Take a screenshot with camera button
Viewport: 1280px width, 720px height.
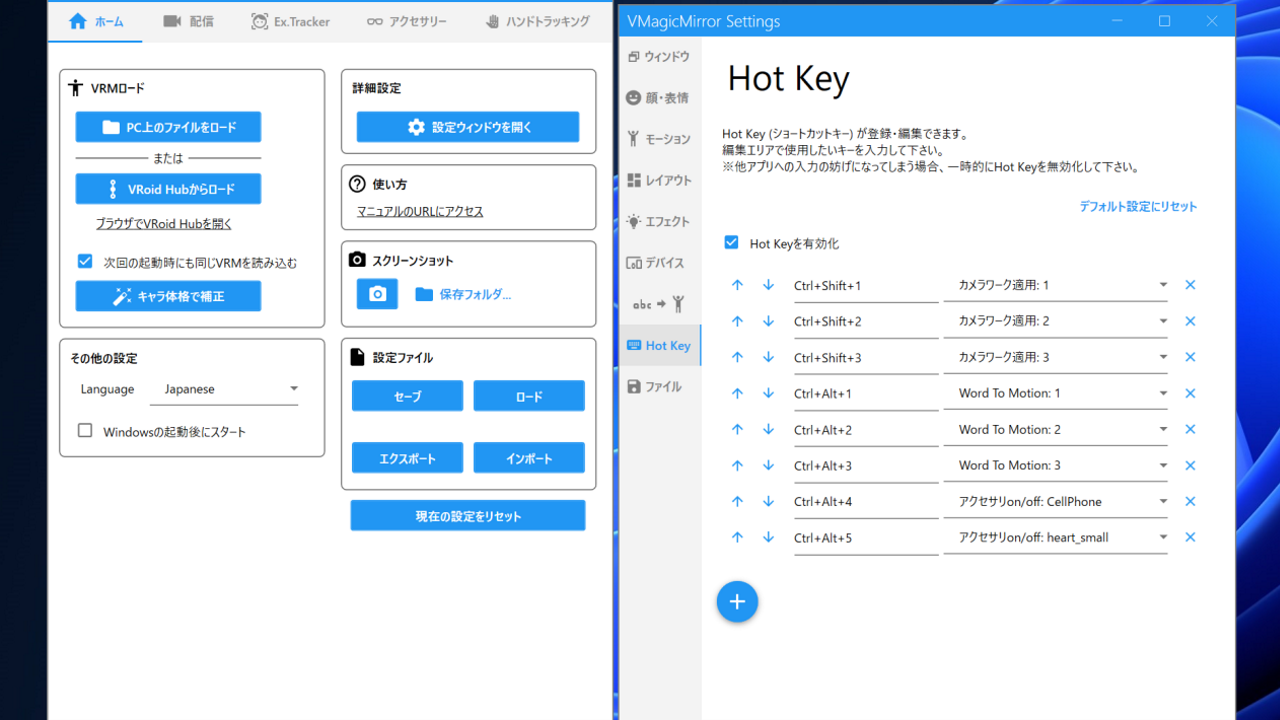(377, 294)
